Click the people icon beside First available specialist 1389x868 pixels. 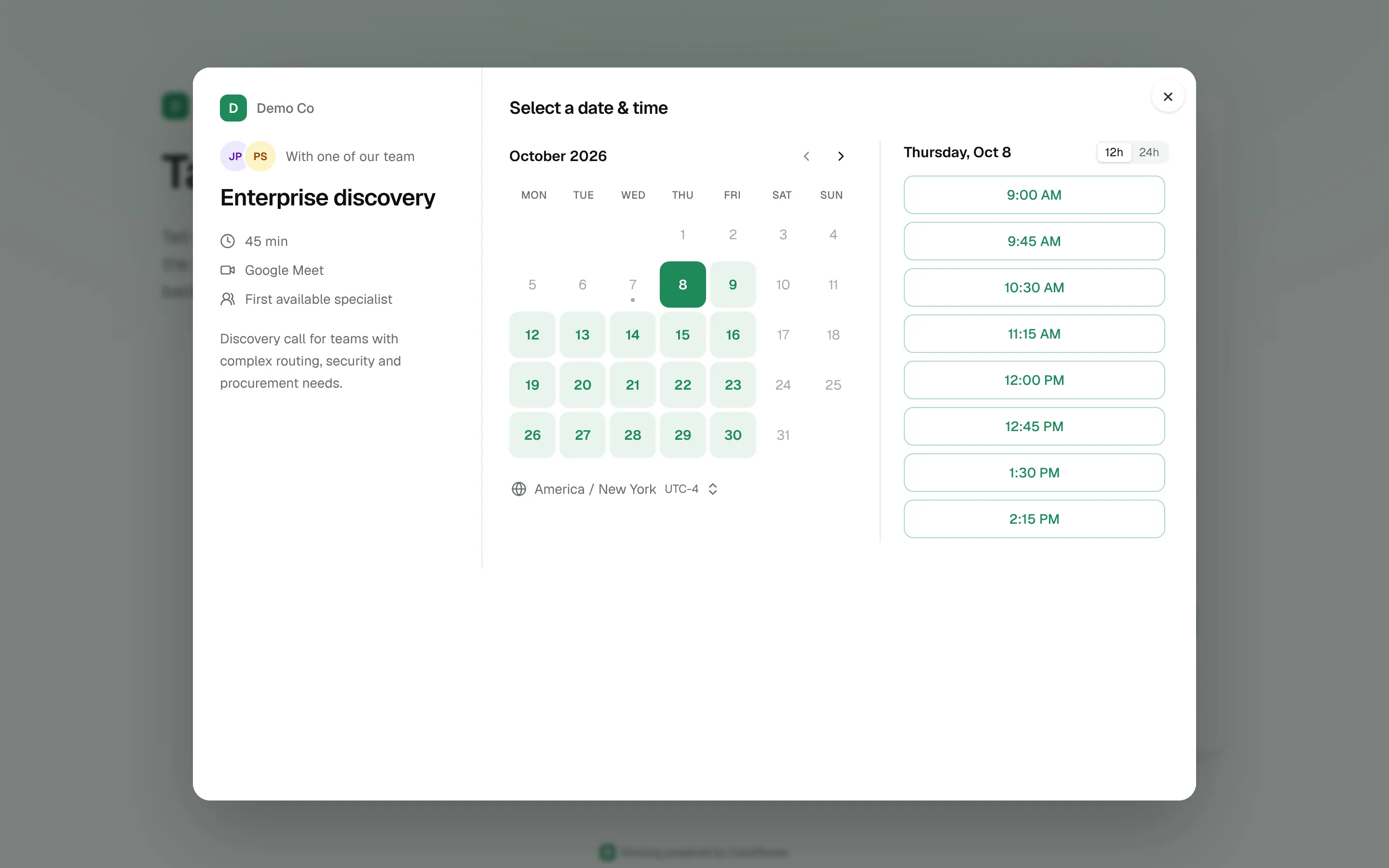tap(228, 299)
